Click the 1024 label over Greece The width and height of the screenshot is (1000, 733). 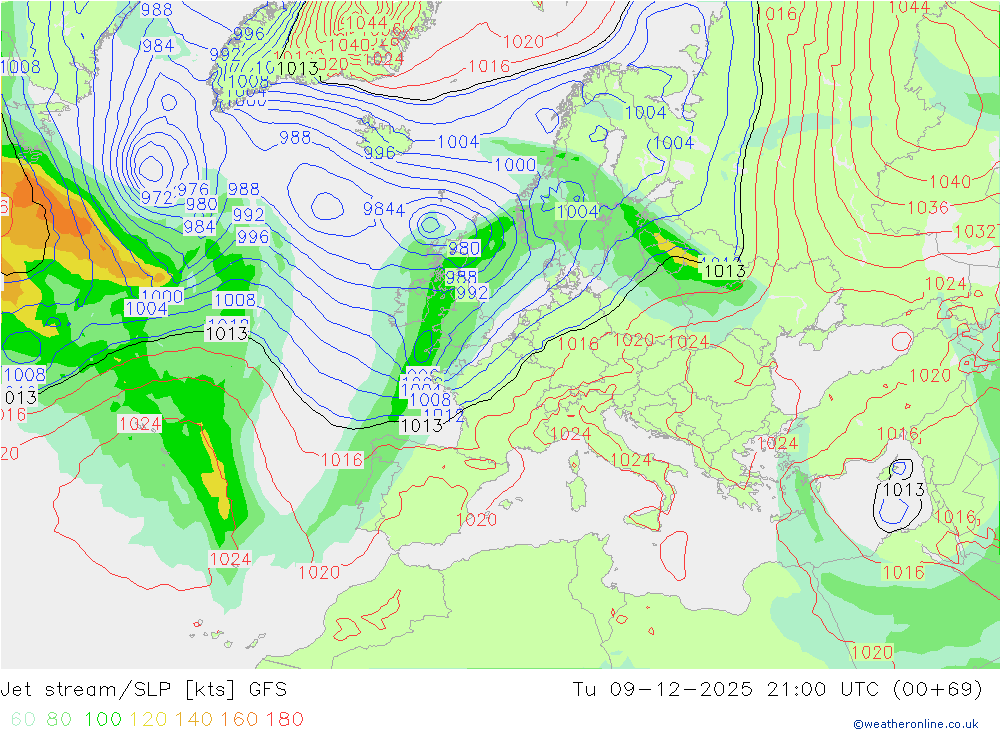[777, 443]
